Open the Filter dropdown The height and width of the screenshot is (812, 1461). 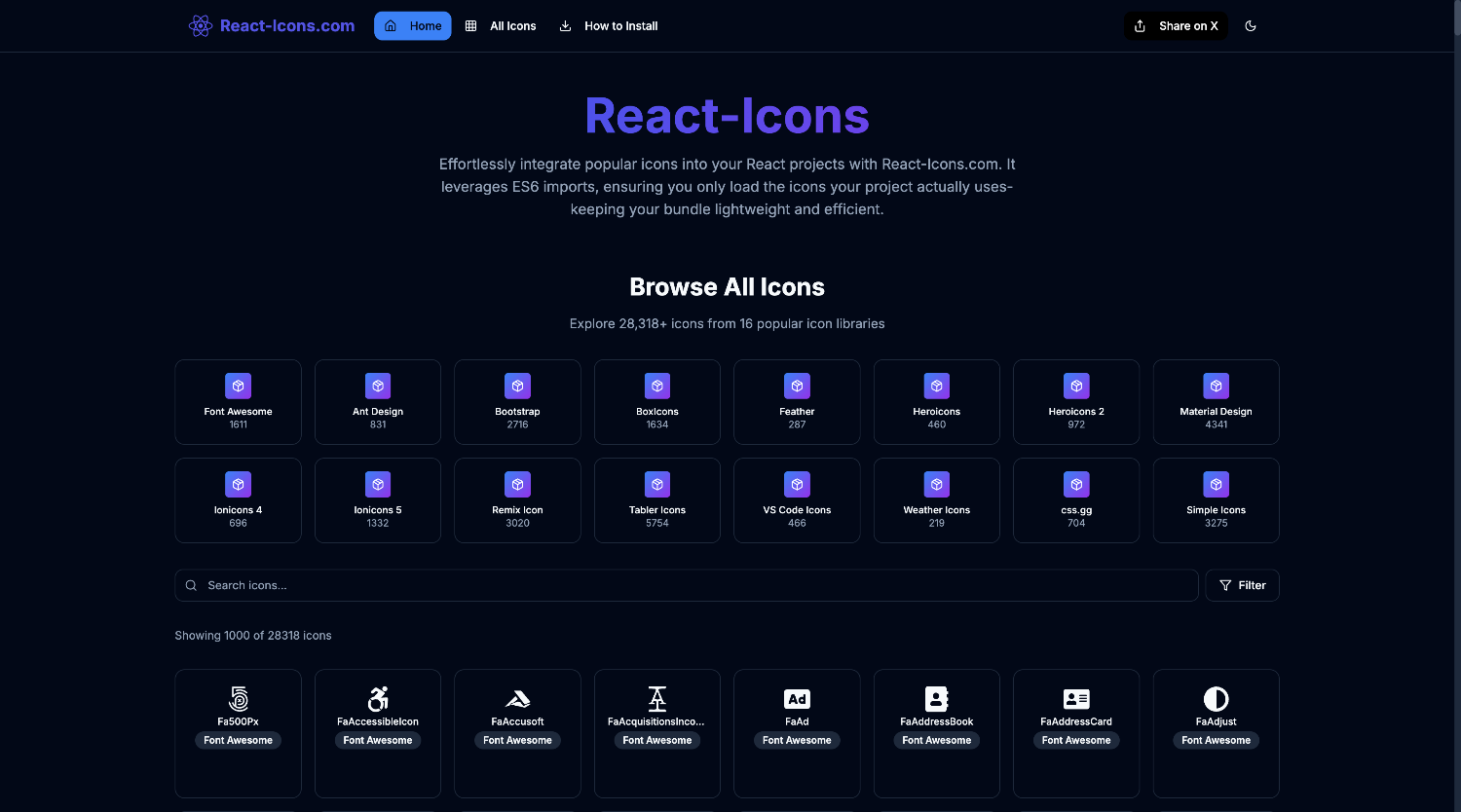point(1243,585)
